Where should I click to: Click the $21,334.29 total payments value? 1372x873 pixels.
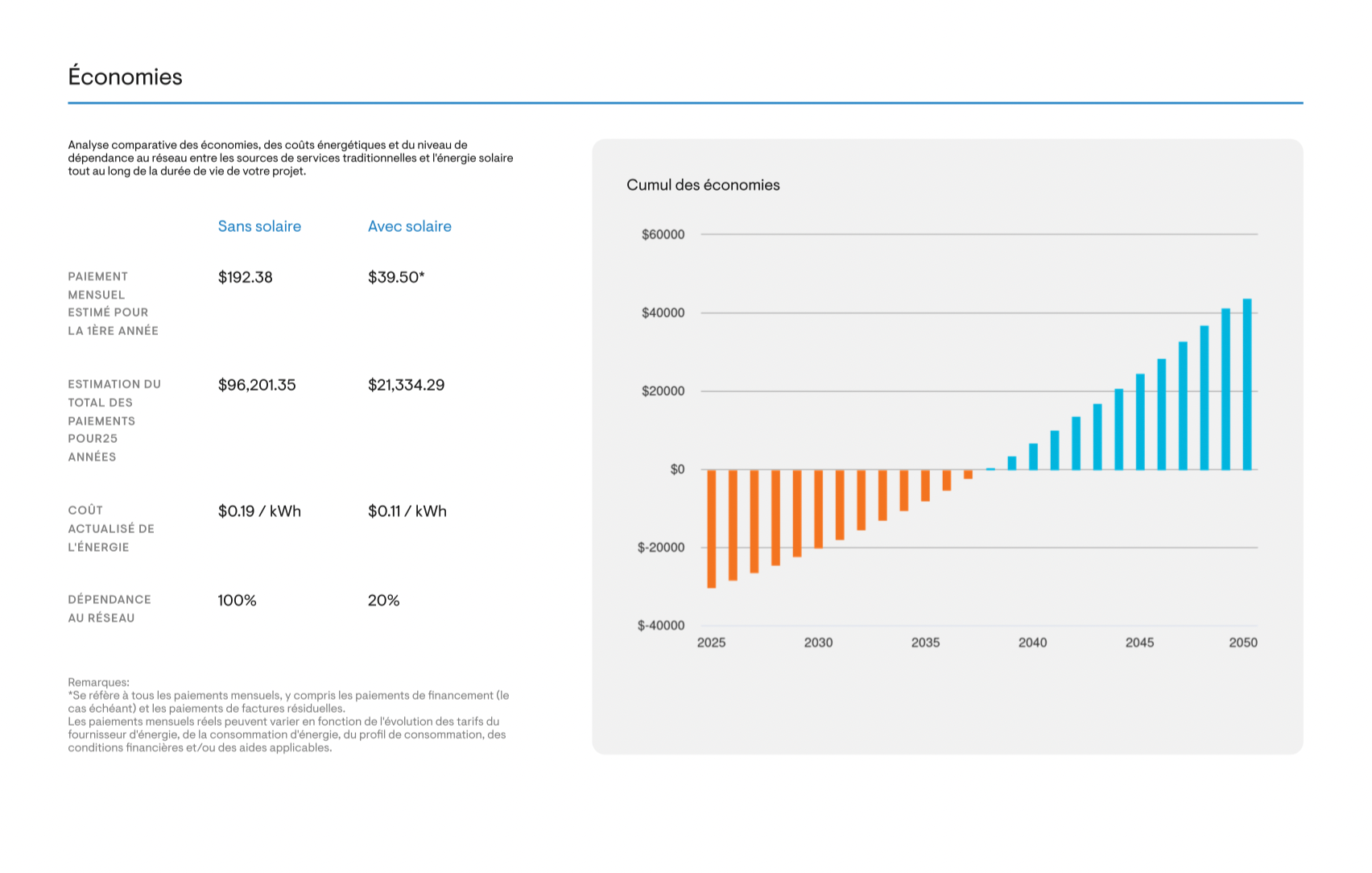pyautogui.click(x=406, y=385)
